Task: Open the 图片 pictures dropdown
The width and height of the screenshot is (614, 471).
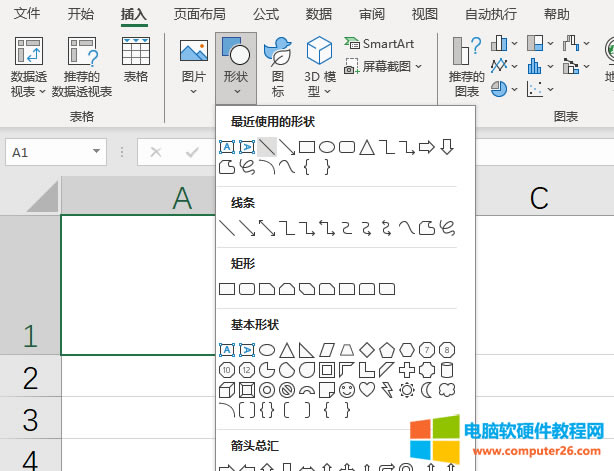Action: [x=193, y=68]
